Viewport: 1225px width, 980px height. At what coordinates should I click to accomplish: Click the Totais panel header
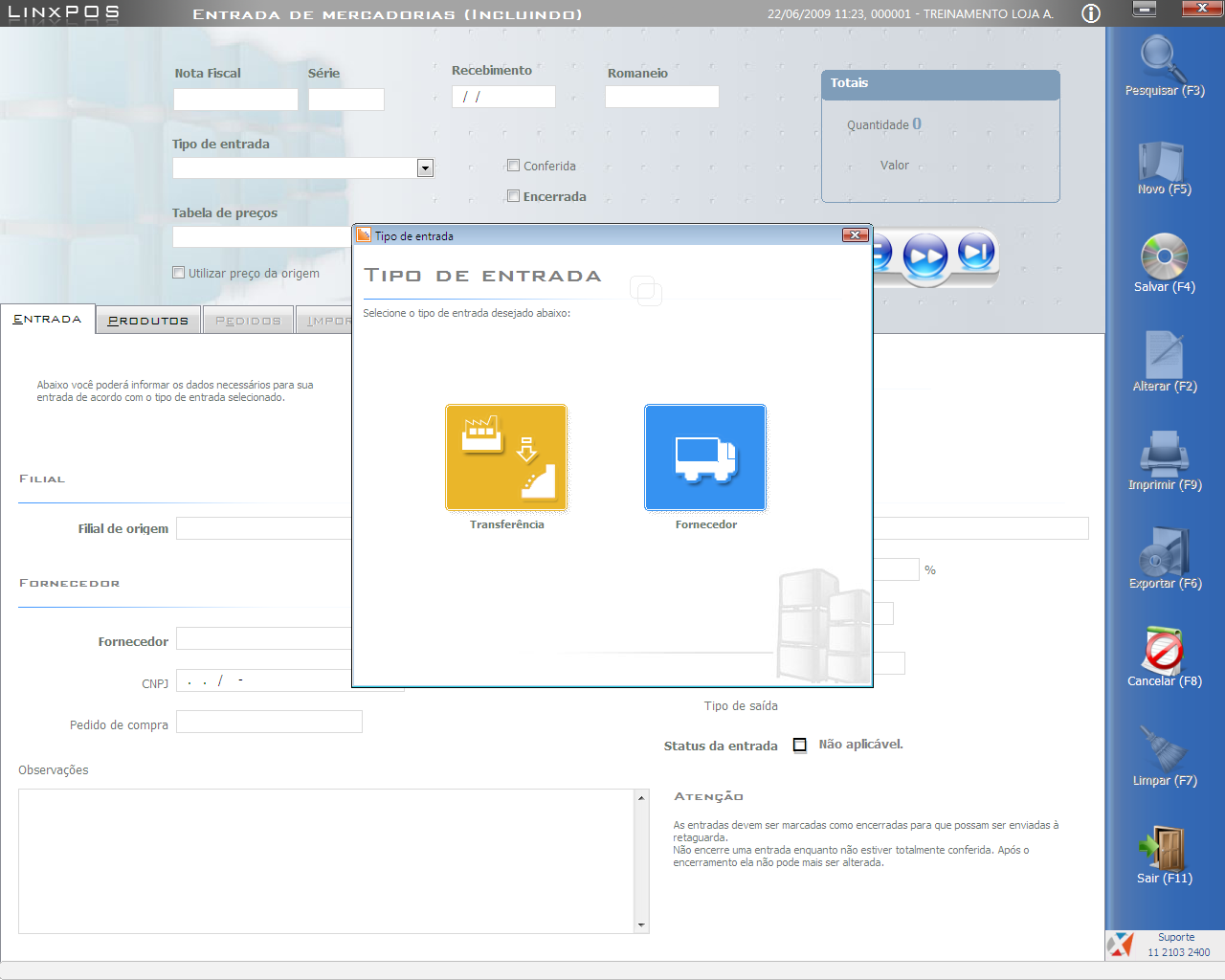pos(941,84)
